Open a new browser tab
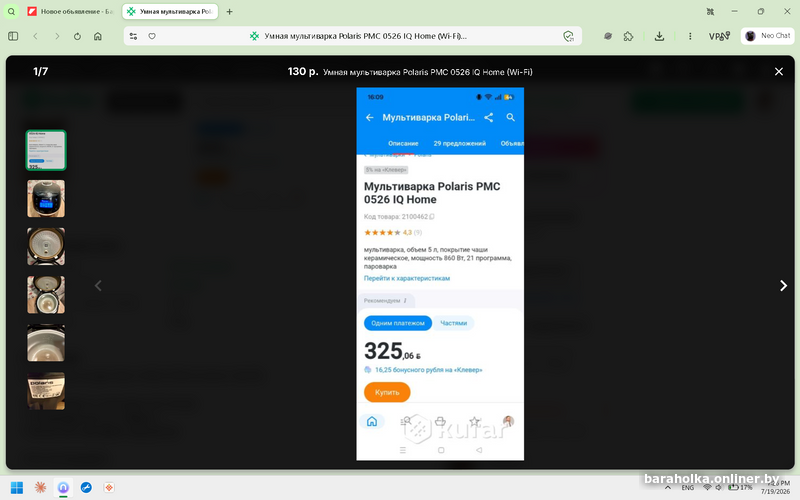800x500 pixels. click(230, 11)
